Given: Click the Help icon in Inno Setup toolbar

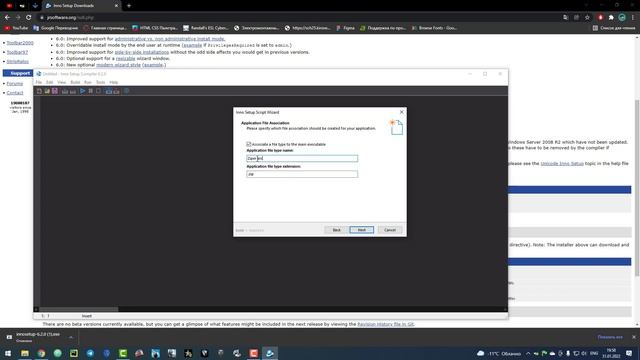Looking at the screenshot, I should (x=127, y=91).
